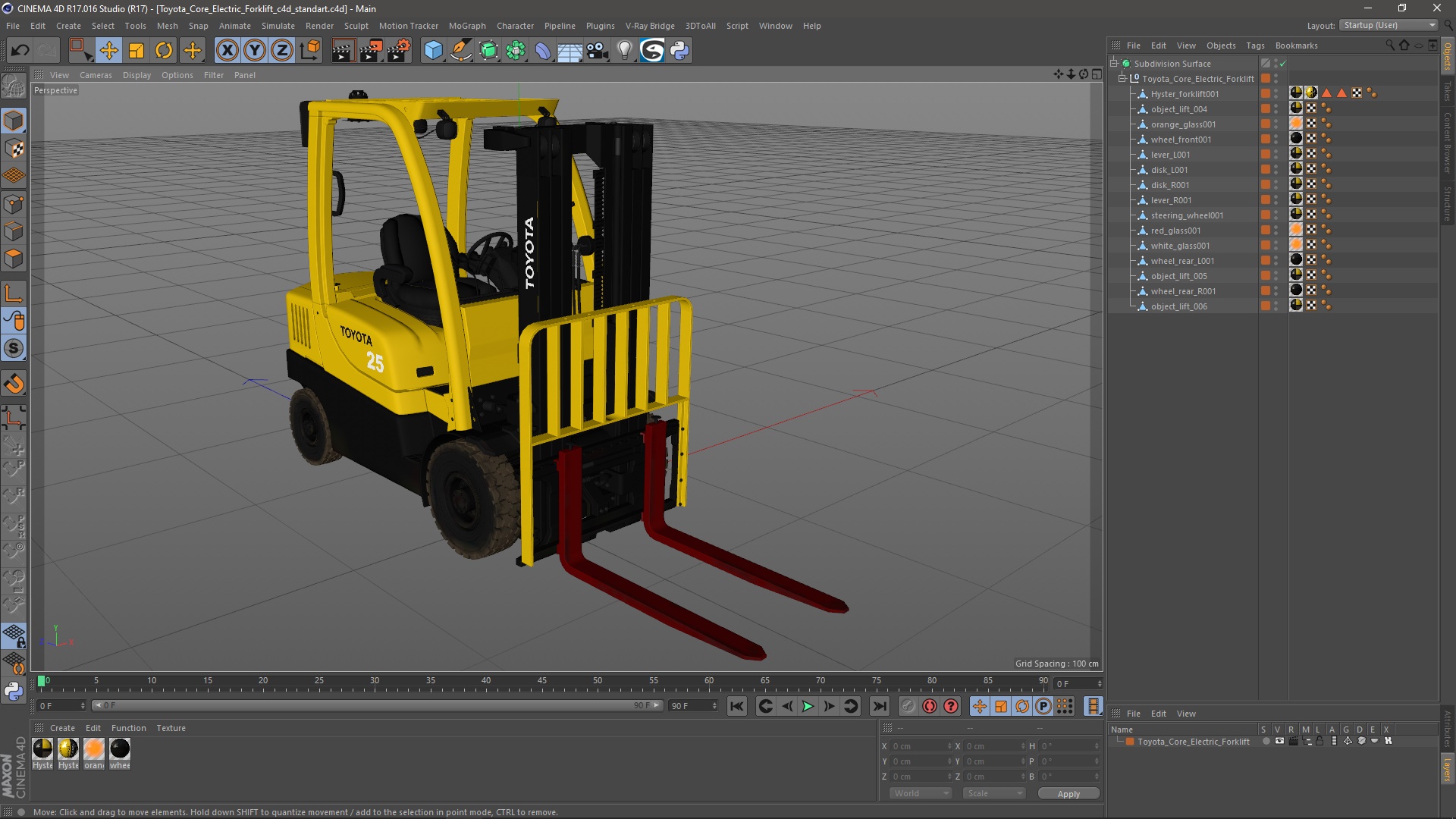
Task: Toggle Position keyframe recording icon
Action: pyautogui.click(x=980, y=706)
